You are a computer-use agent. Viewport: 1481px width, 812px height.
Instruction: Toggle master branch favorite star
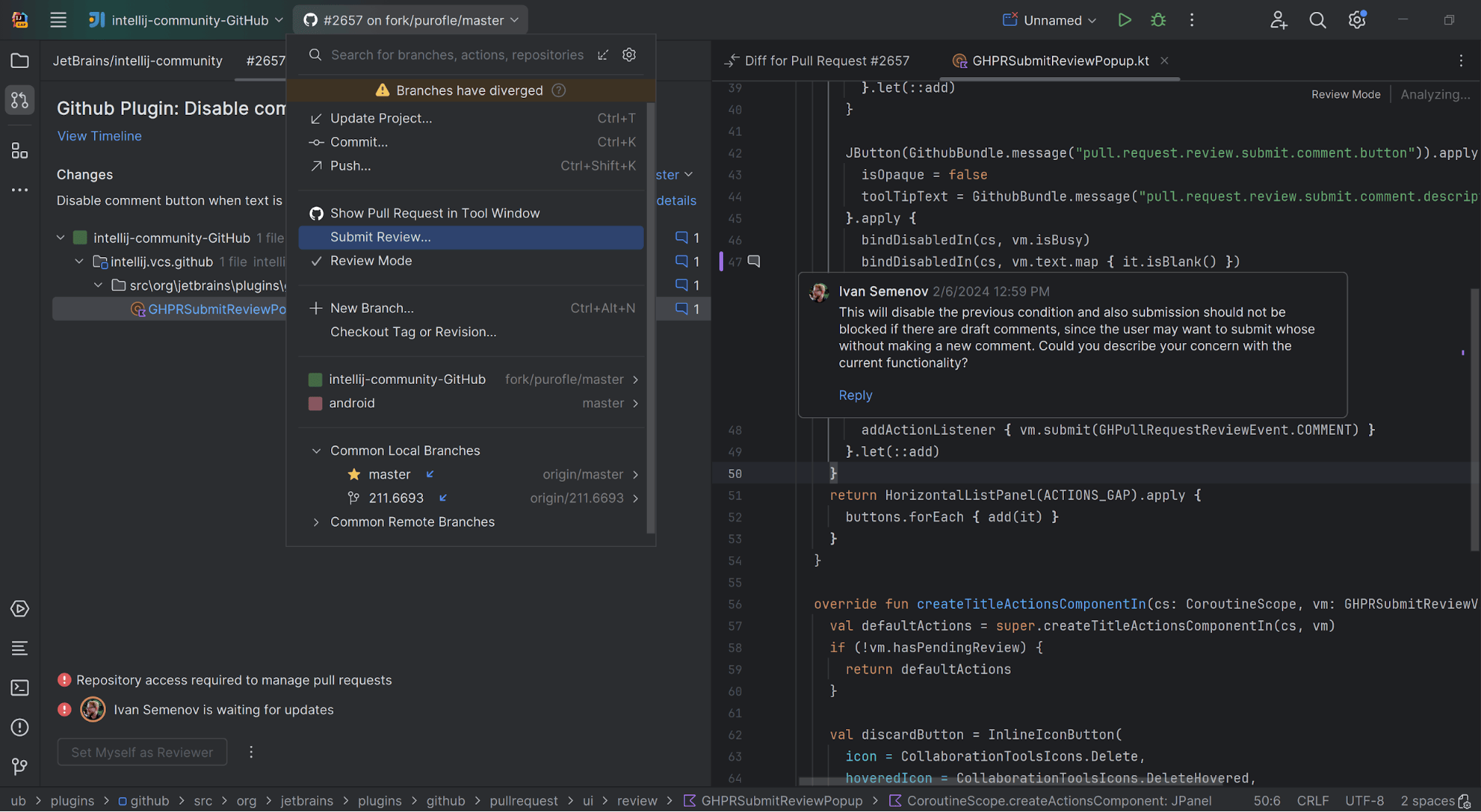click(x=354, y=474)
